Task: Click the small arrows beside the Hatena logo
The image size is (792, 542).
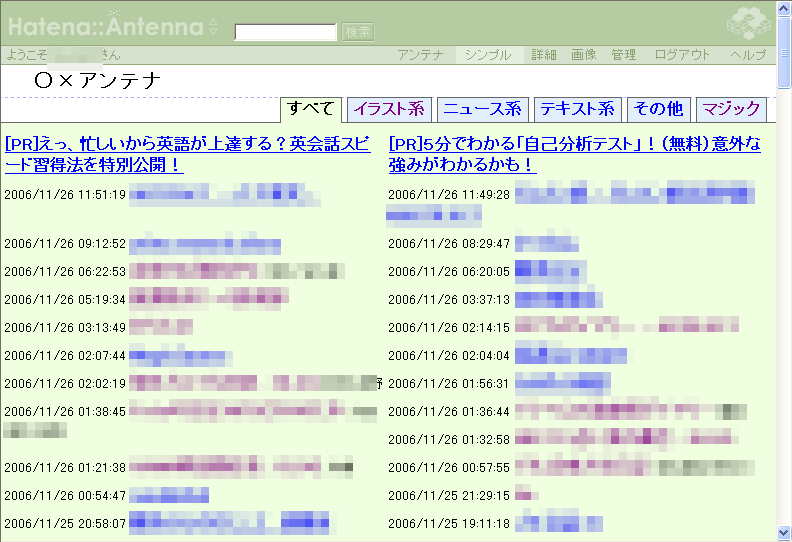Action: [213, 26]
